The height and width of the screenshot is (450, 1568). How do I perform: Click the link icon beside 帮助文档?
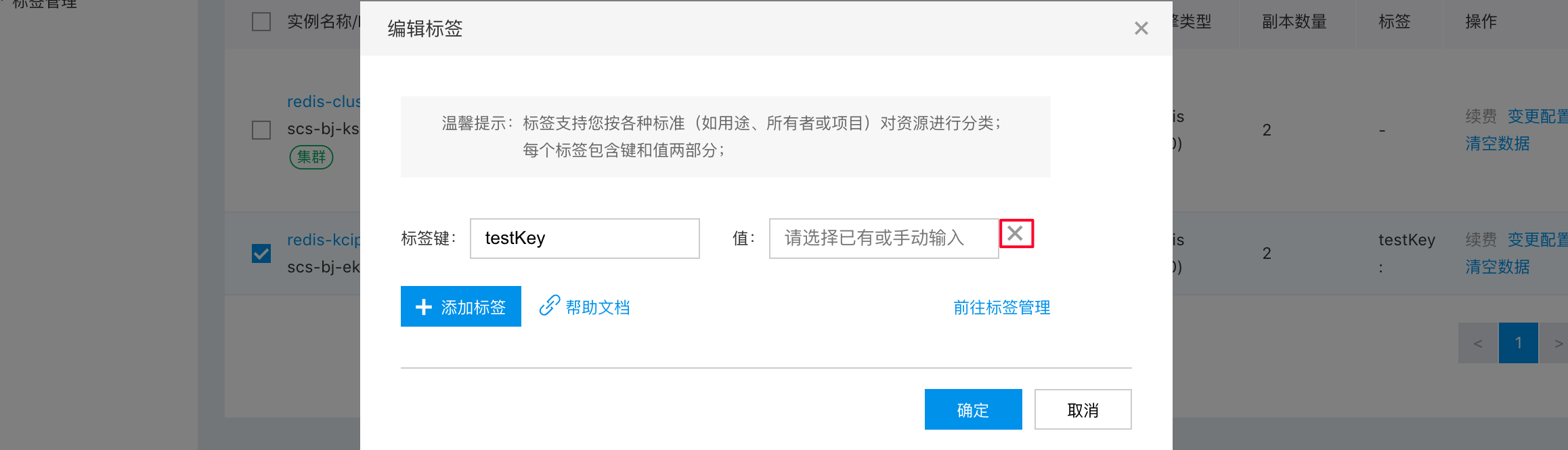(x=549, y=306)
